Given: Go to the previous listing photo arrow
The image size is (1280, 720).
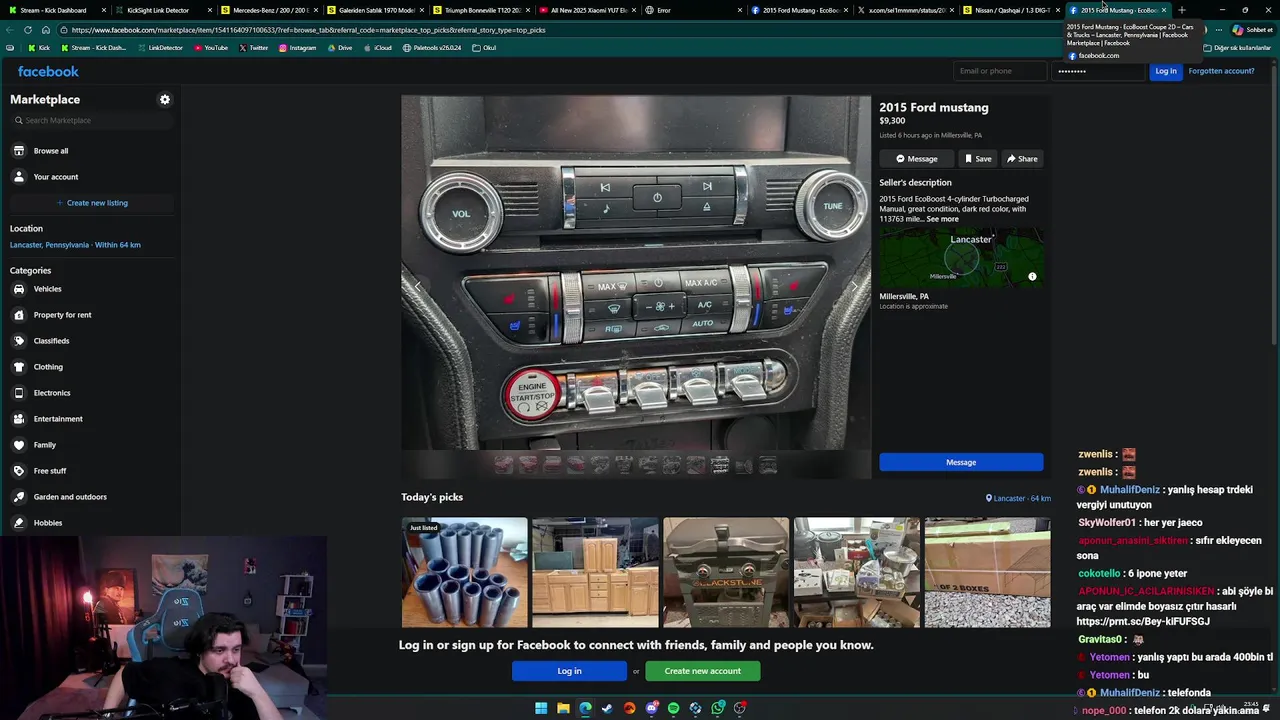Looking at the screenshot, I should pos(418,286).
